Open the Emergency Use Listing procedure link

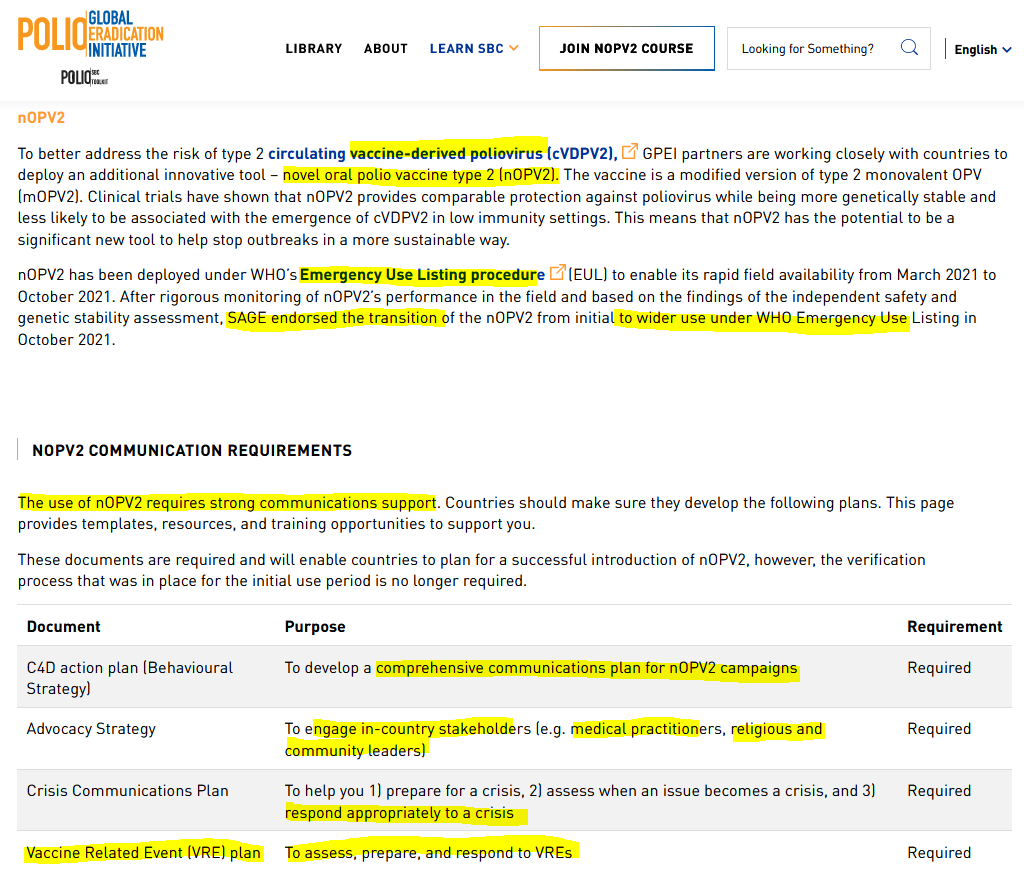pyautogui.click(x=422, y=275)
